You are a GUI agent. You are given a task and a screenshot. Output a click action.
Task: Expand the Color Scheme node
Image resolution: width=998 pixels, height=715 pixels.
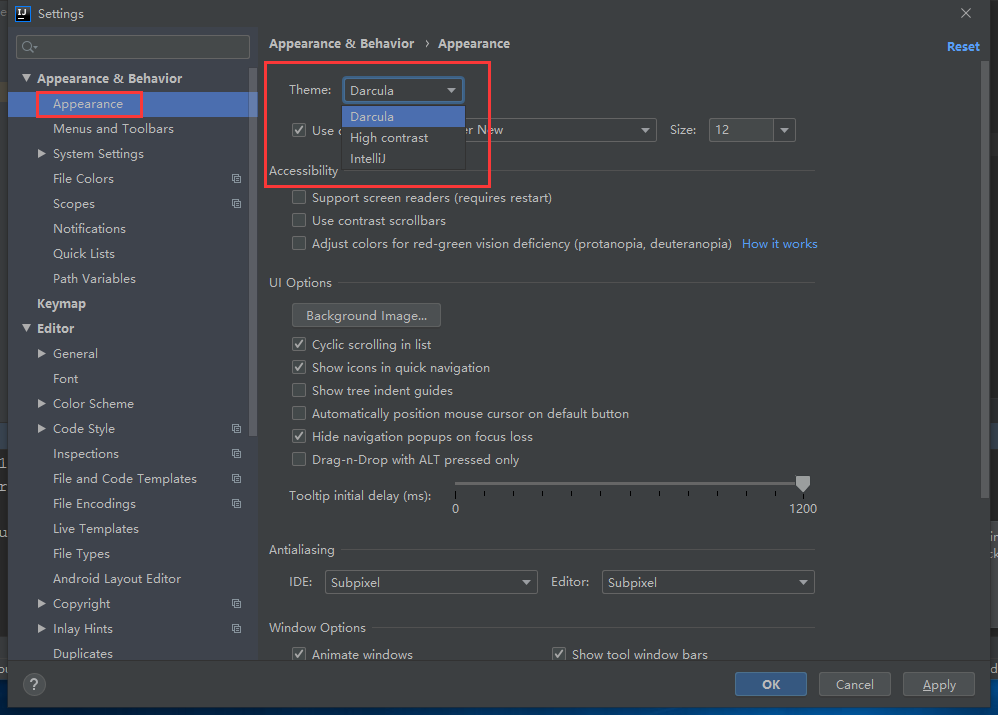41,403
